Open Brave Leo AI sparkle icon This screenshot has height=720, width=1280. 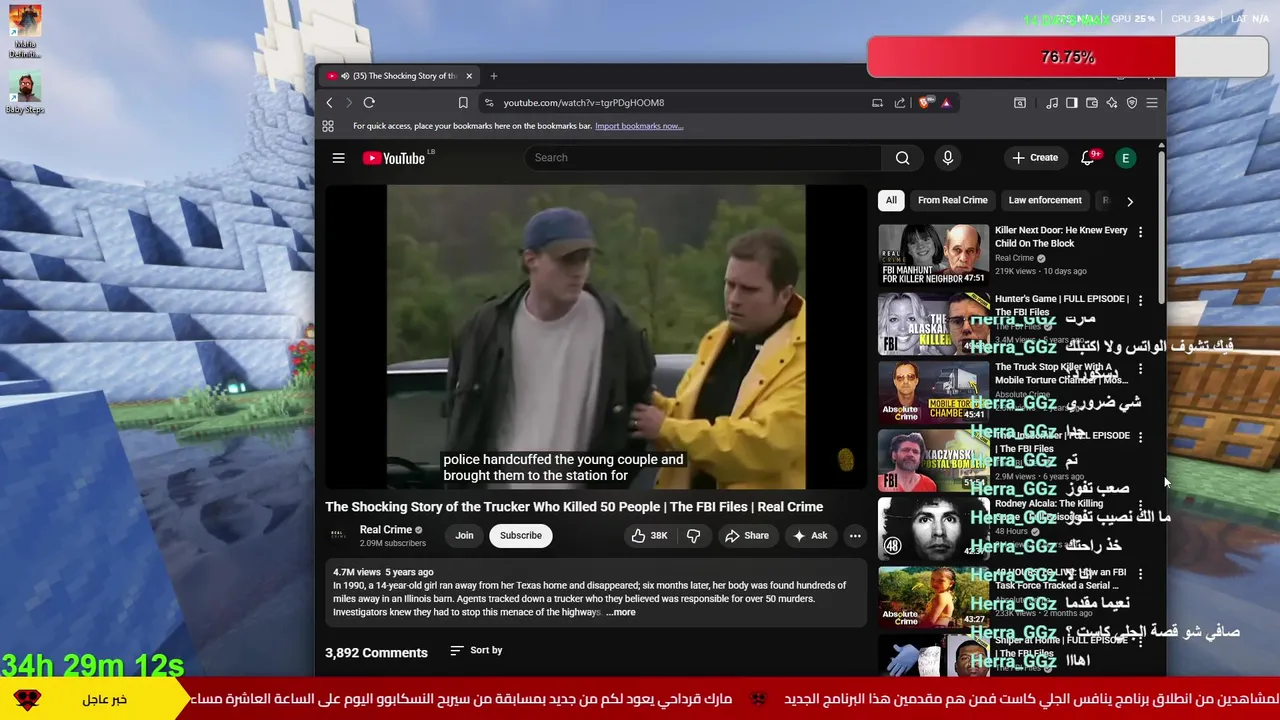click(1112, 103)
